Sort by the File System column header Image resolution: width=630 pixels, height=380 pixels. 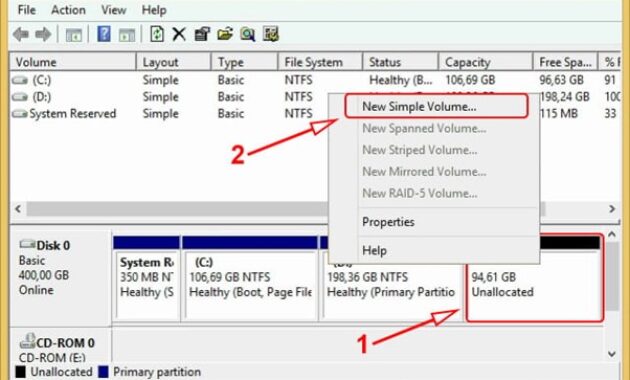click(x=320, y=62)
